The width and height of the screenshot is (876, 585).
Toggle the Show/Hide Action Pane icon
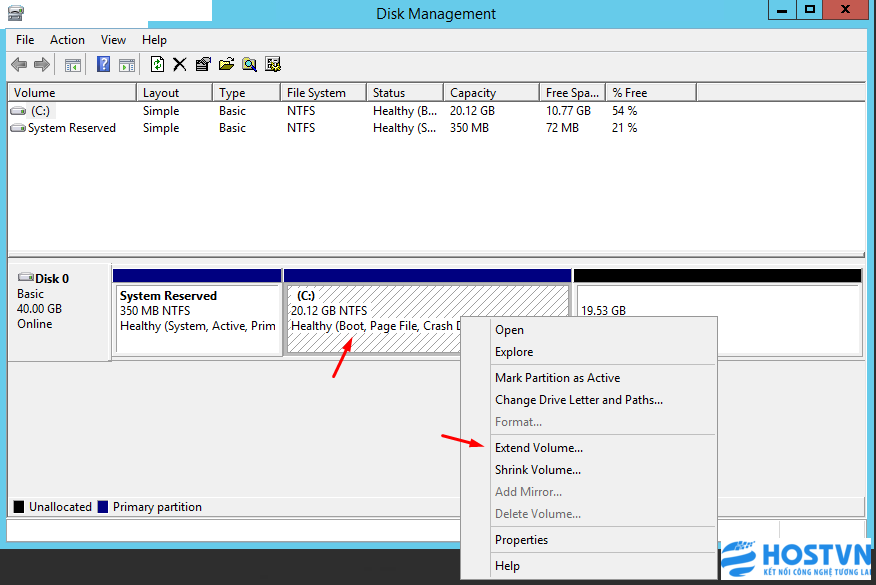click(x=127, y=65)
